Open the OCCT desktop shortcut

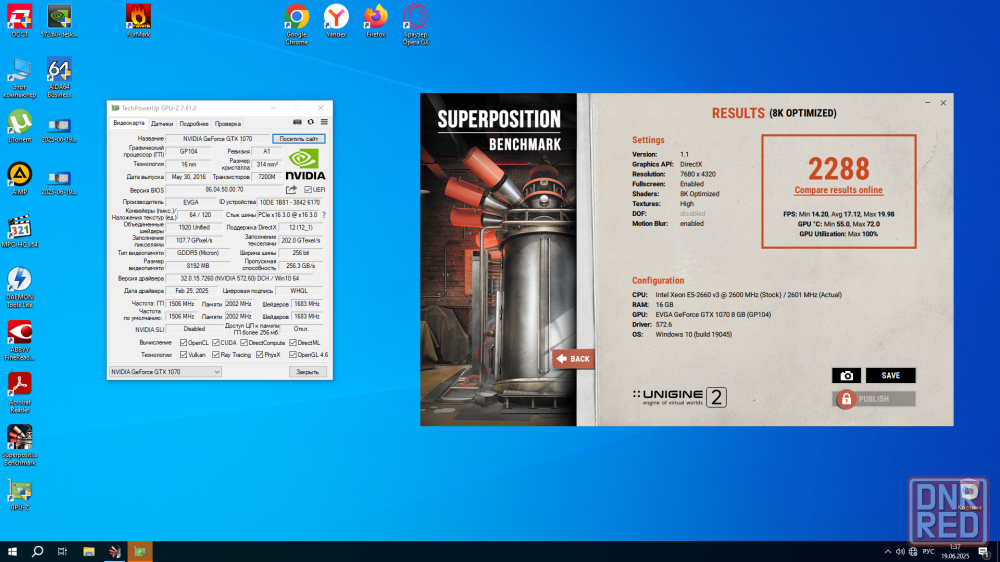(x=20, y=20)
